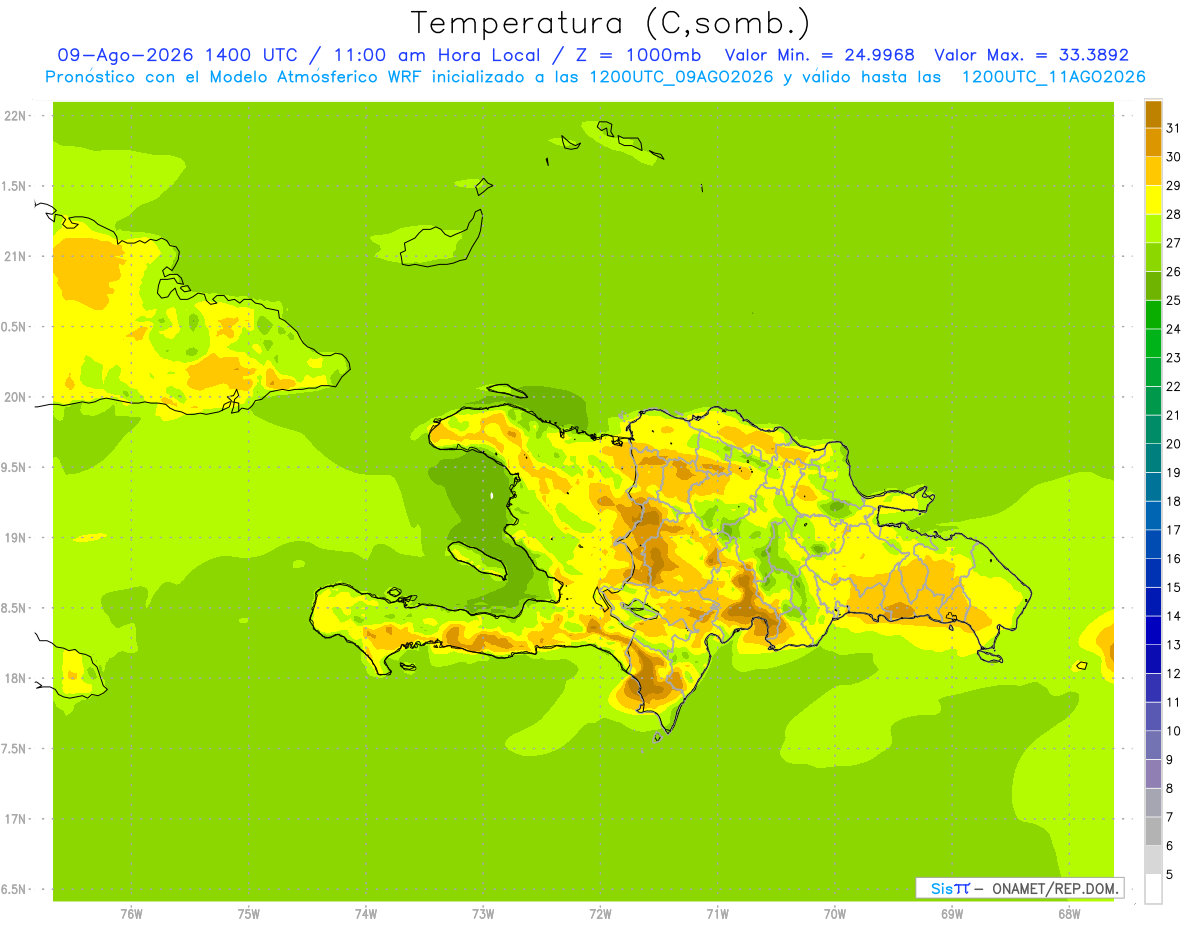Click the "31" colorbar label
The width and height of the screenshot is (1200, 927).
pyautogui.click(x=1173, y=128)
